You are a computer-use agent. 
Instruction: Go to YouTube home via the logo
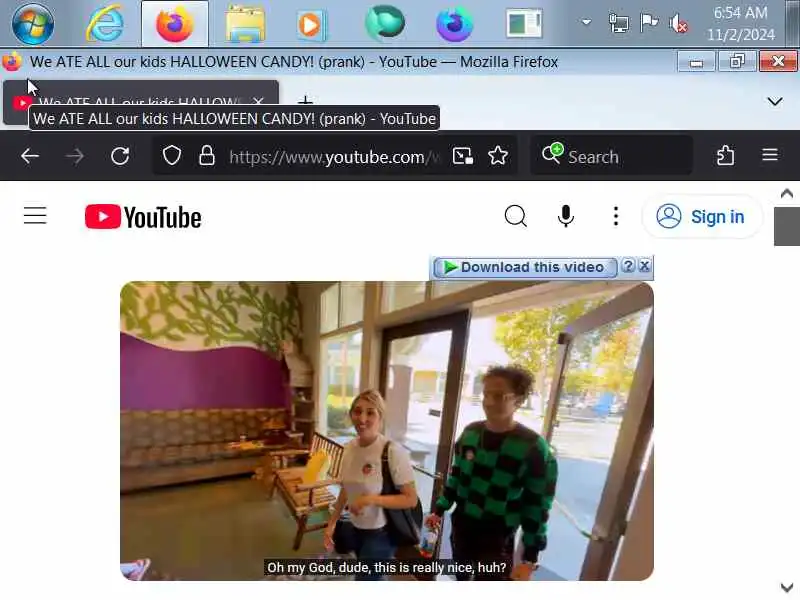(x=143, y=217)
